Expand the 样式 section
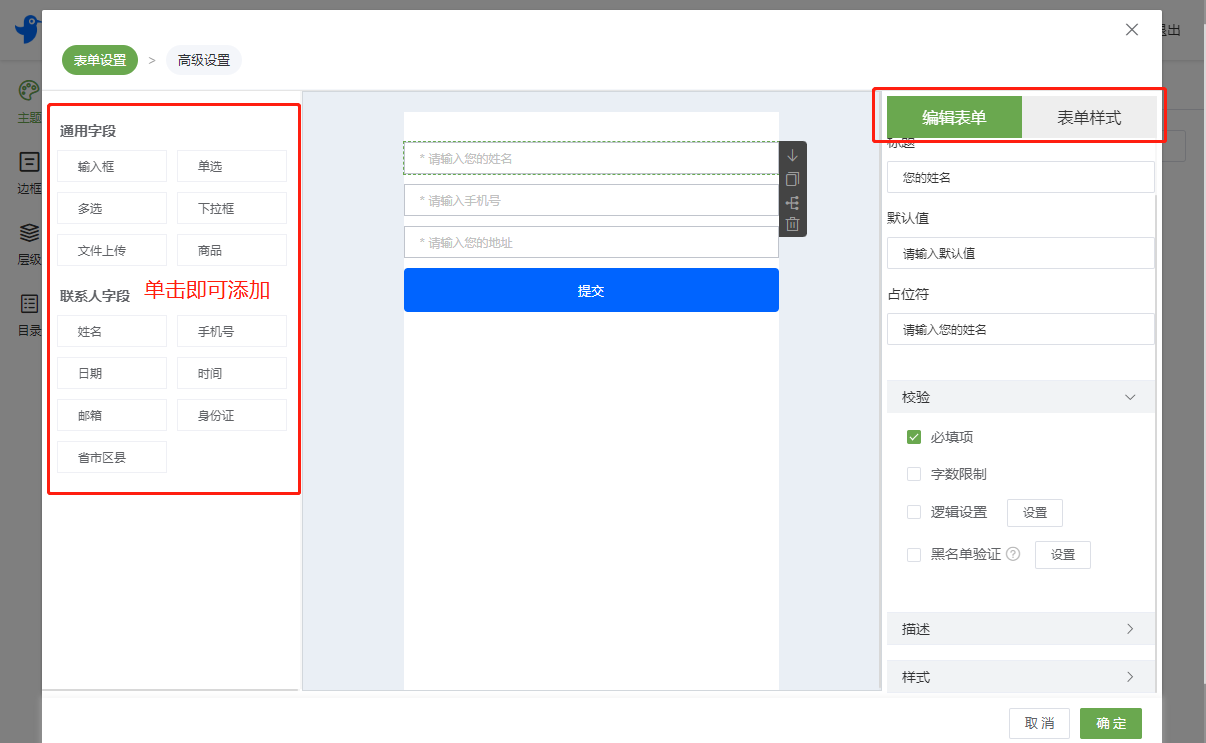The image size is (1206, 743). (1020, 677)
